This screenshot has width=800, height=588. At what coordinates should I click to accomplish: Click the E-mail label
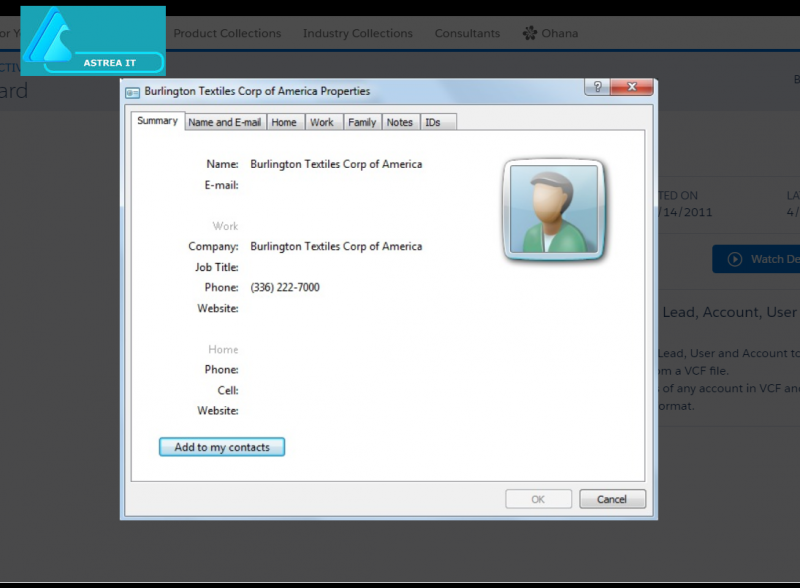[x=221, y=185]
